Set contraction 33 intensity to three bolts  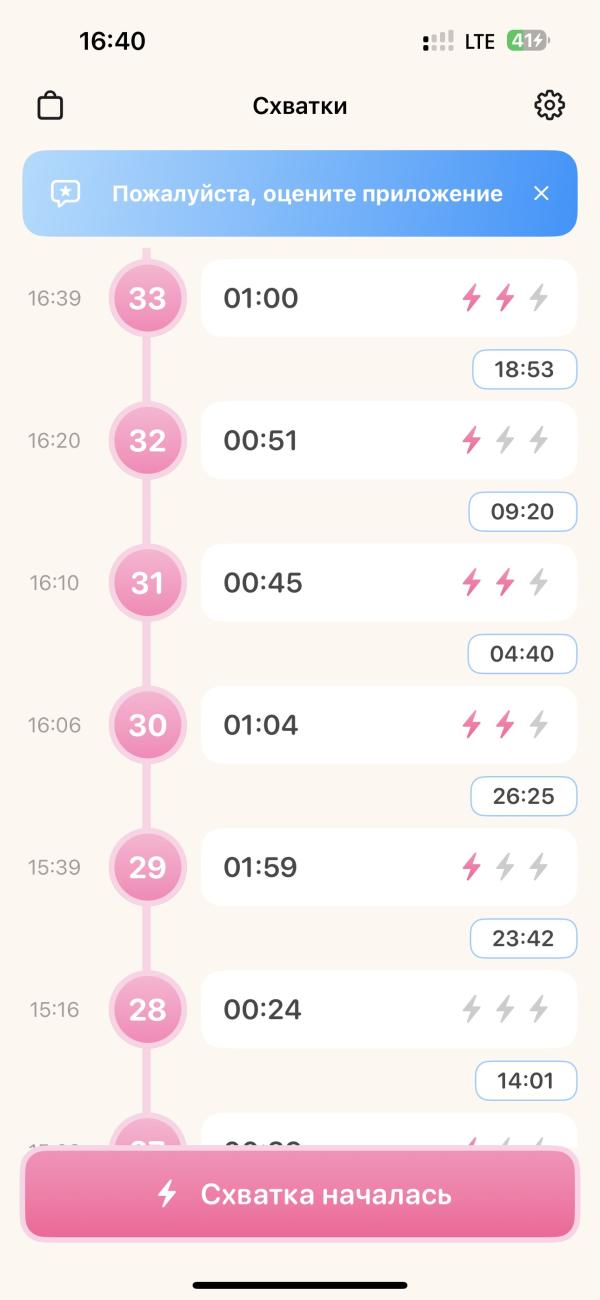(x=538, y=298)
